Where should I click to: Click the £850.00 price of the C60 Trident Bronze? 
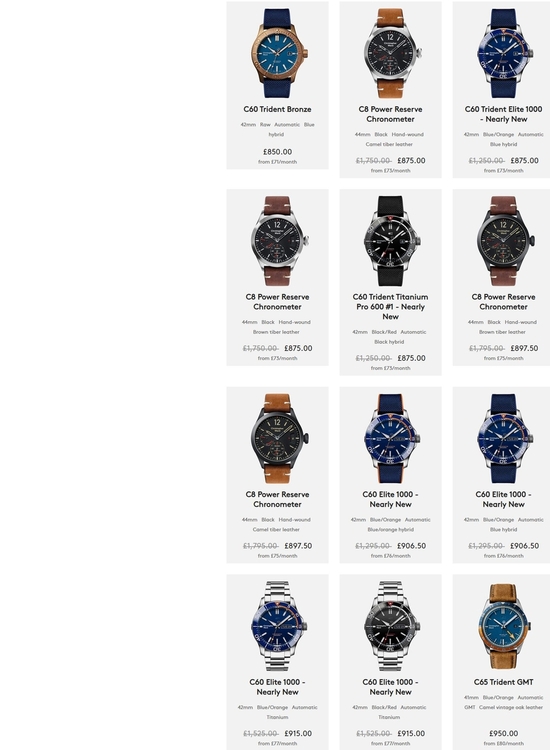[x=277, y=152]
